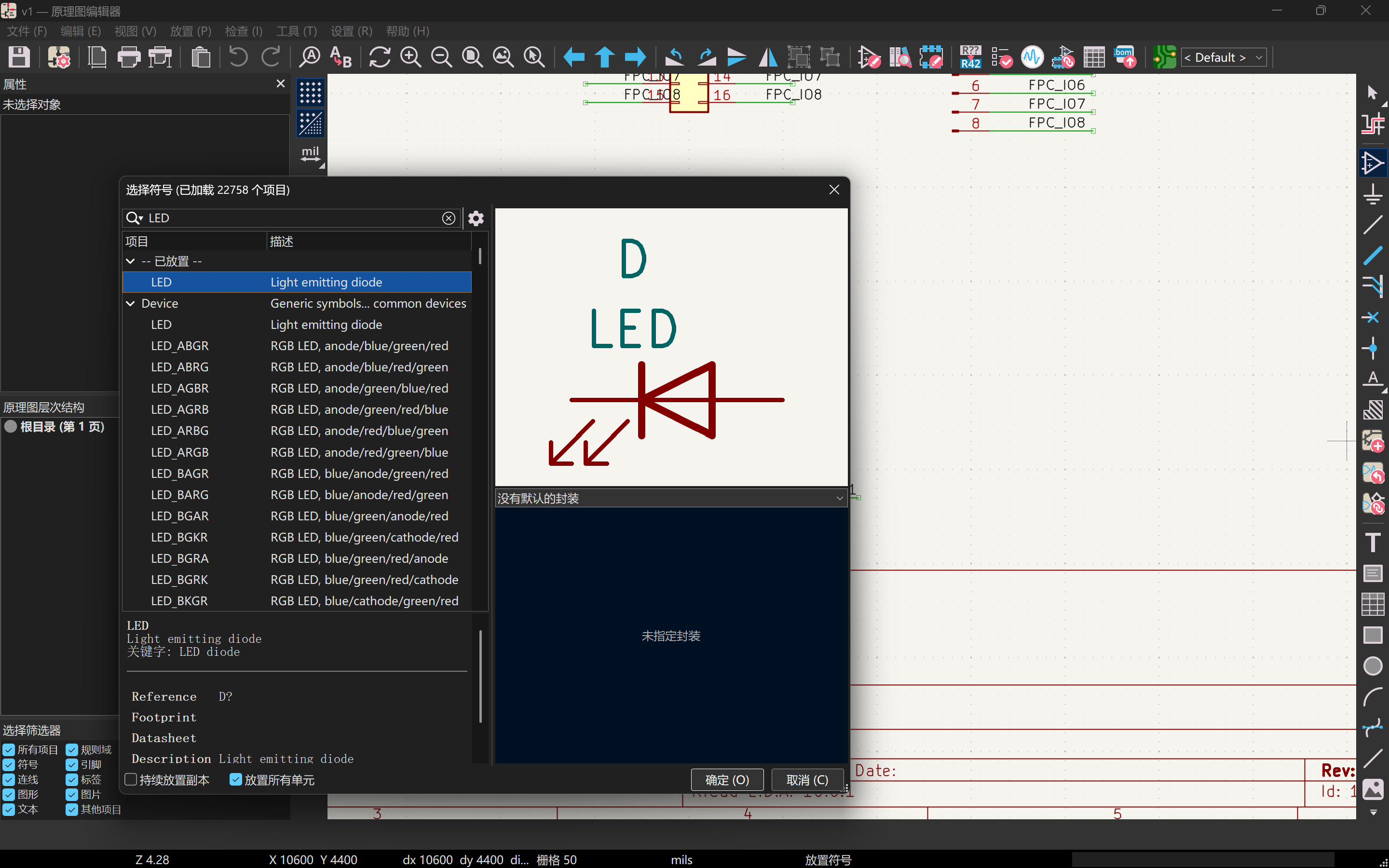The height and width of the screenshot is (868, 1389).
Task: Collapse the Device library group
Action: point(131,304)
